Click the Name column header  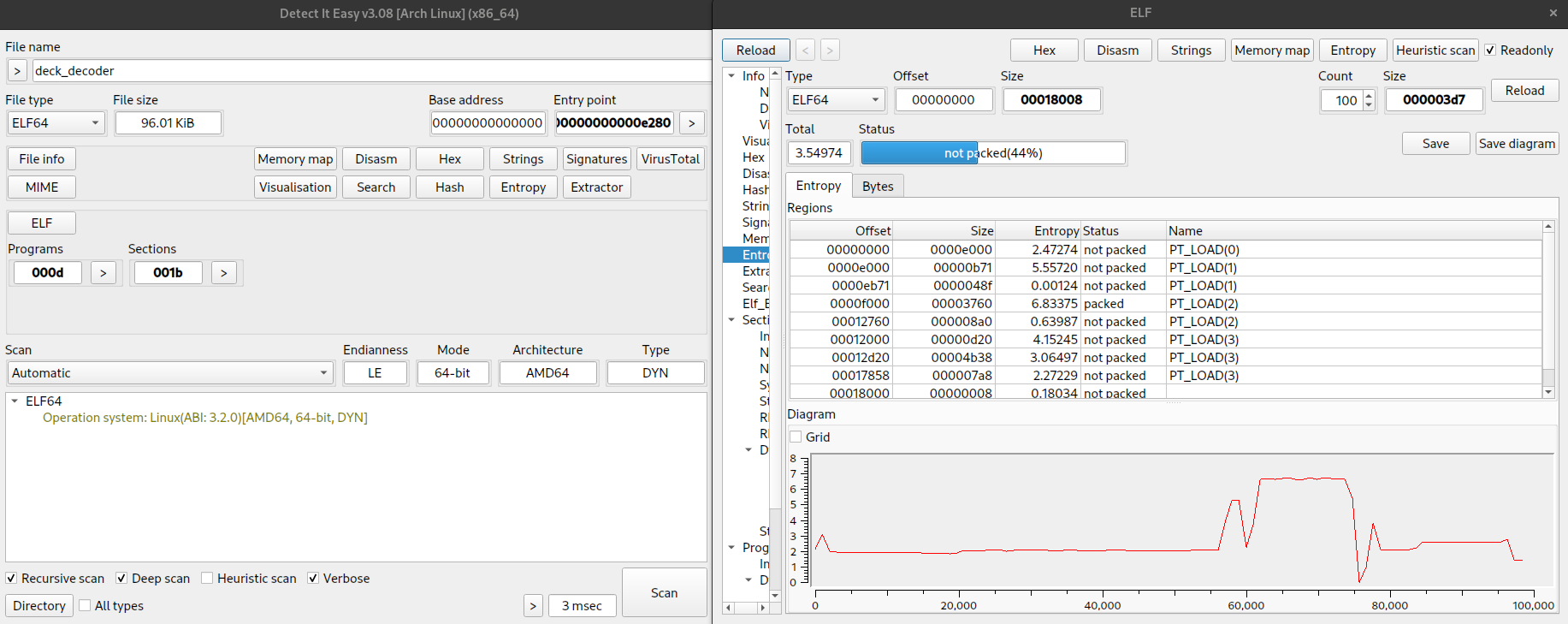point(1354,231)
